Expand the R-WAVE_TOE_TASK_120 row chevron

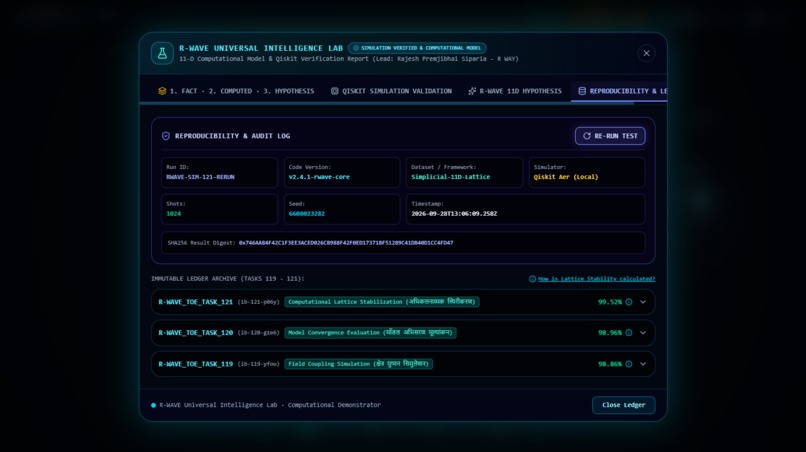click(643, 333)
